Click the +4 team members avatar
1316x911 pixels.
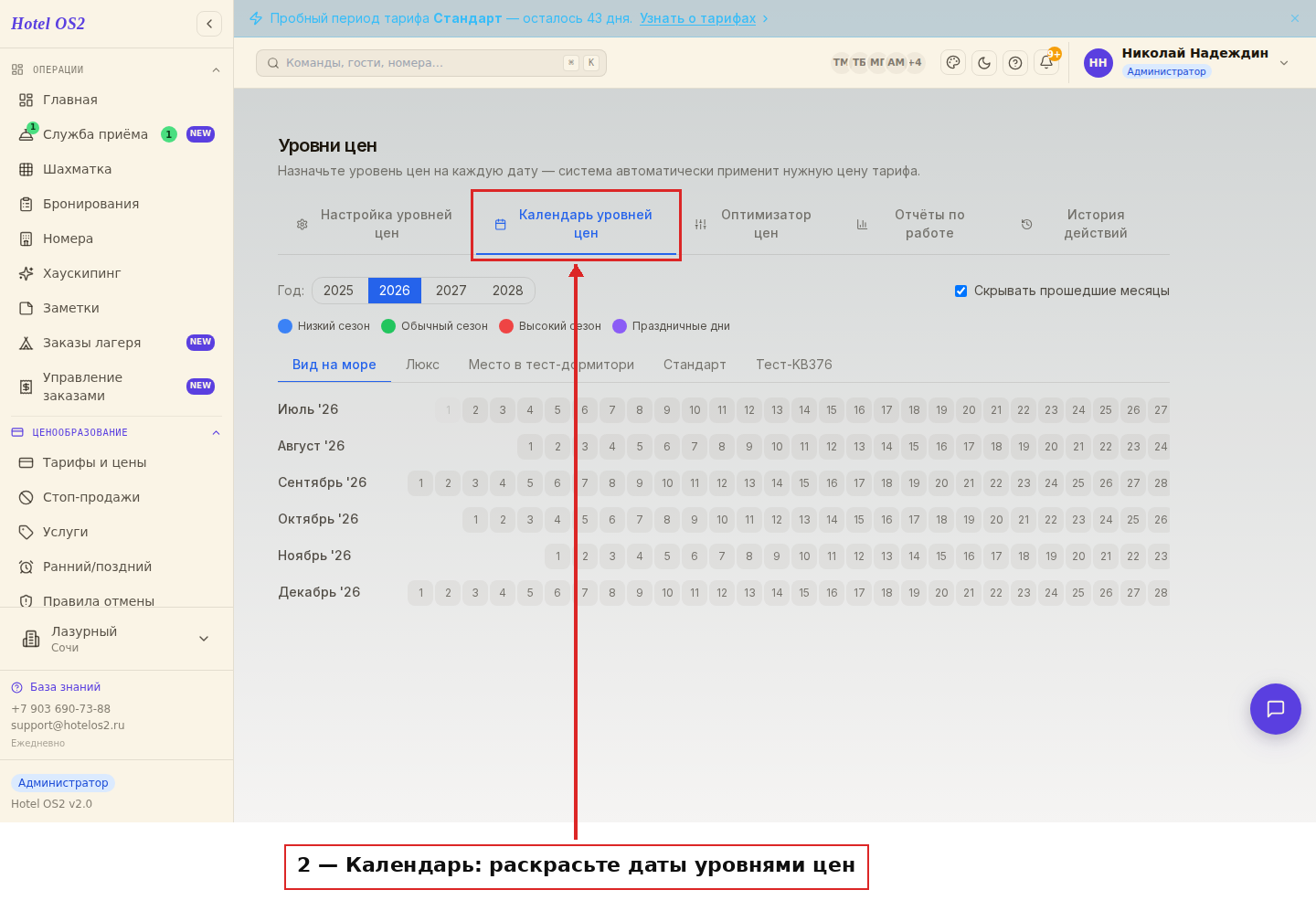pyautogui.click(x=915, y=62)
